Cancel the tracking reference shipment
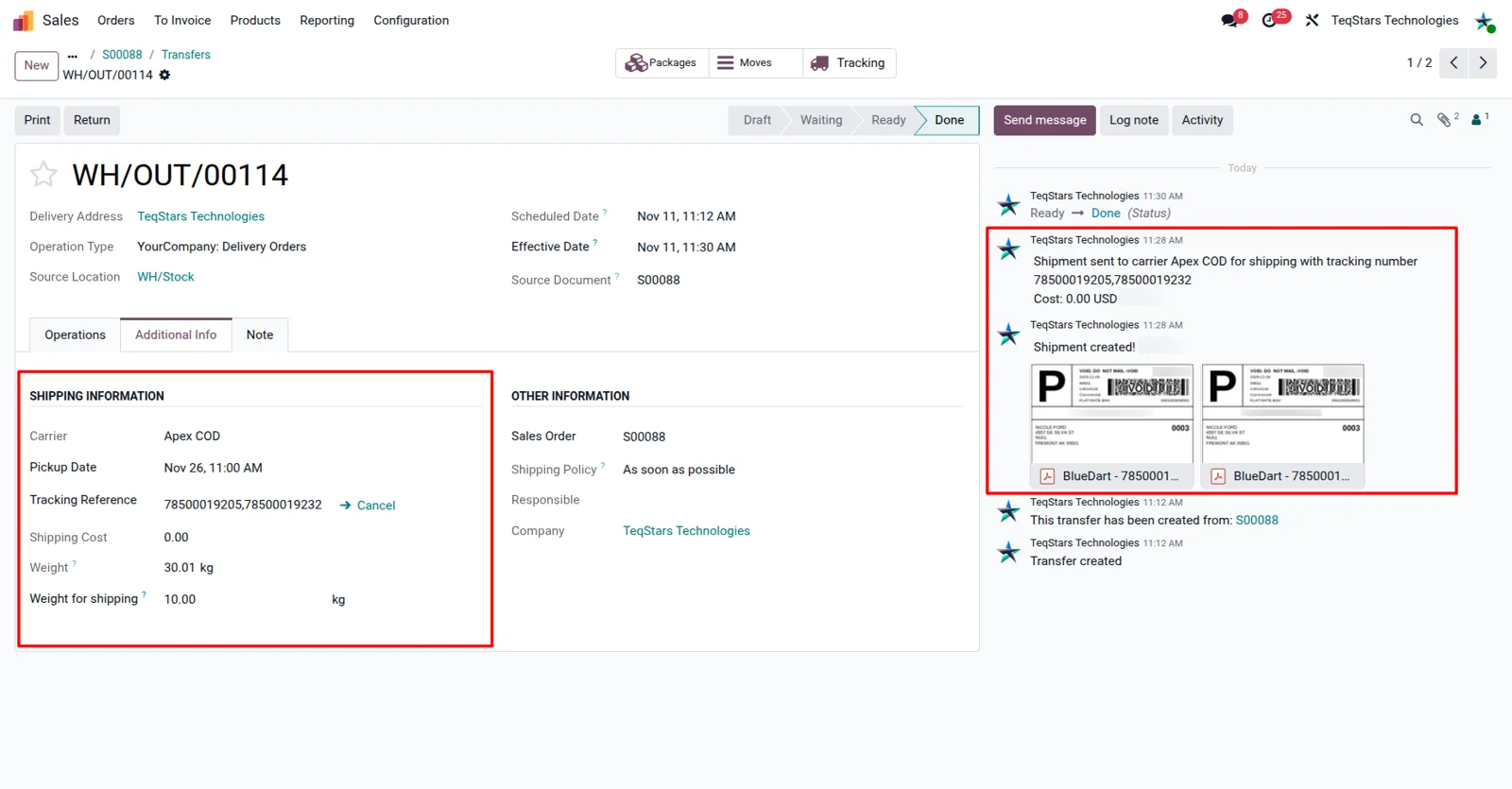This screenshot has height=789, width=1512. (x=368, y=506)
